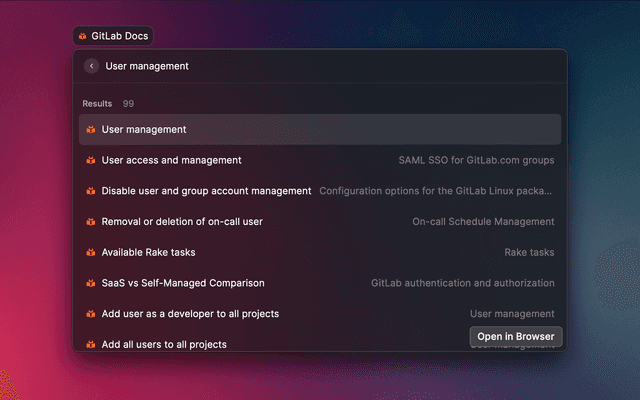640x400 pixels.
Task: Choose Removal or deletion of on-call user
Action: tap(182, 222)
